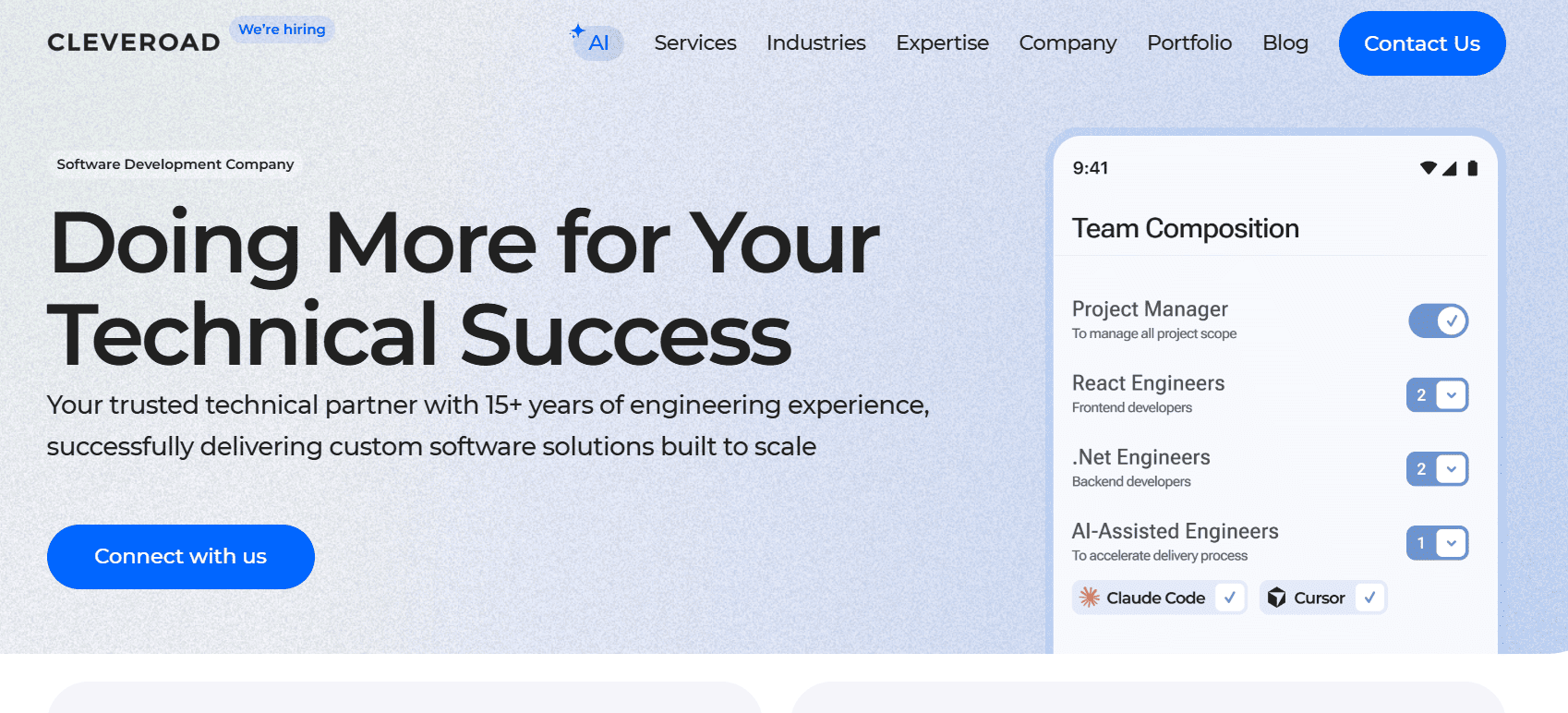Expand the .Net Engineers count dropdown
Viewport: 1568px width, 713px height.
tap(1452, 469)
